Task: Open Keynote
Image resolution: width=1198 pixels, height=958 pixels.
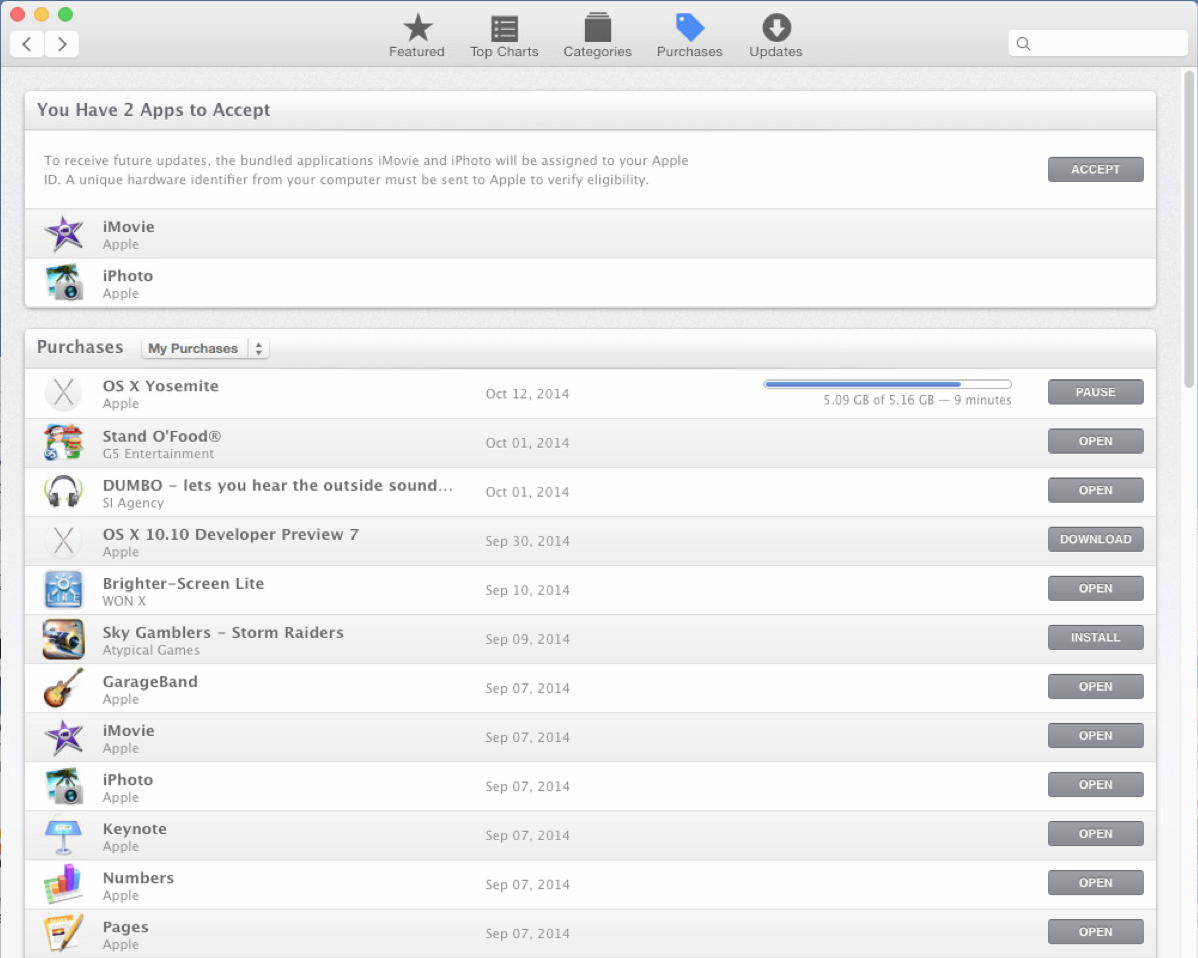Action: (x=1095, y=833)
